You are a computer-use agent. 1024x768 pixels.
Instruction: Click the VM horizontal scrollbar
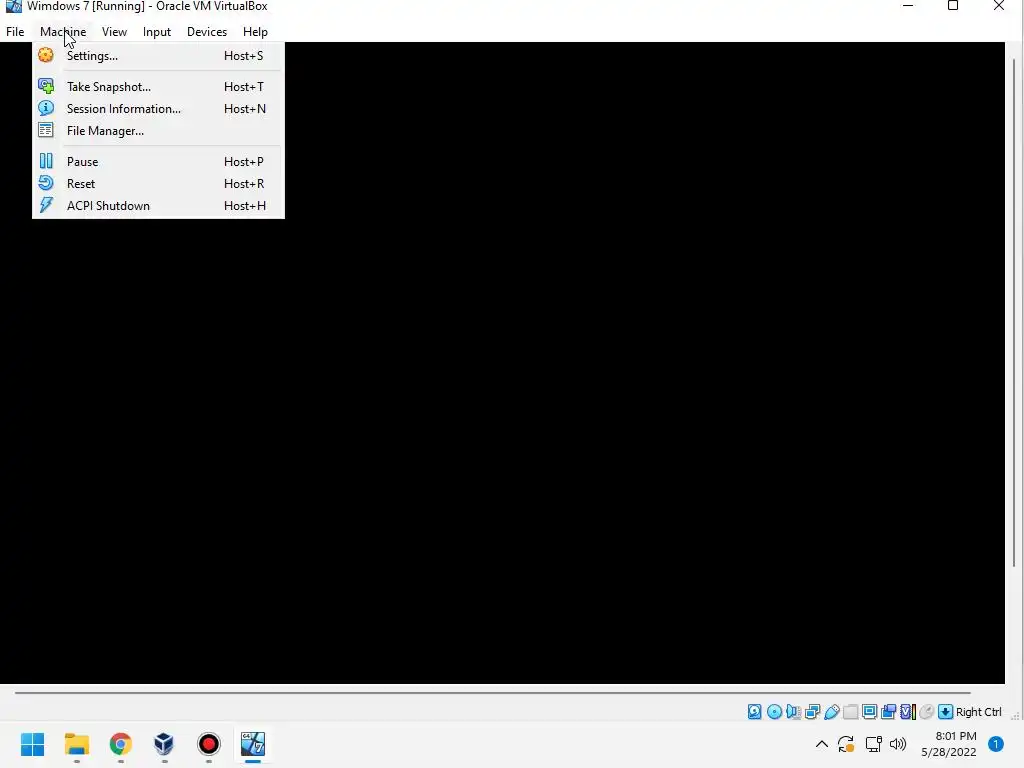[x=492, y=692]
